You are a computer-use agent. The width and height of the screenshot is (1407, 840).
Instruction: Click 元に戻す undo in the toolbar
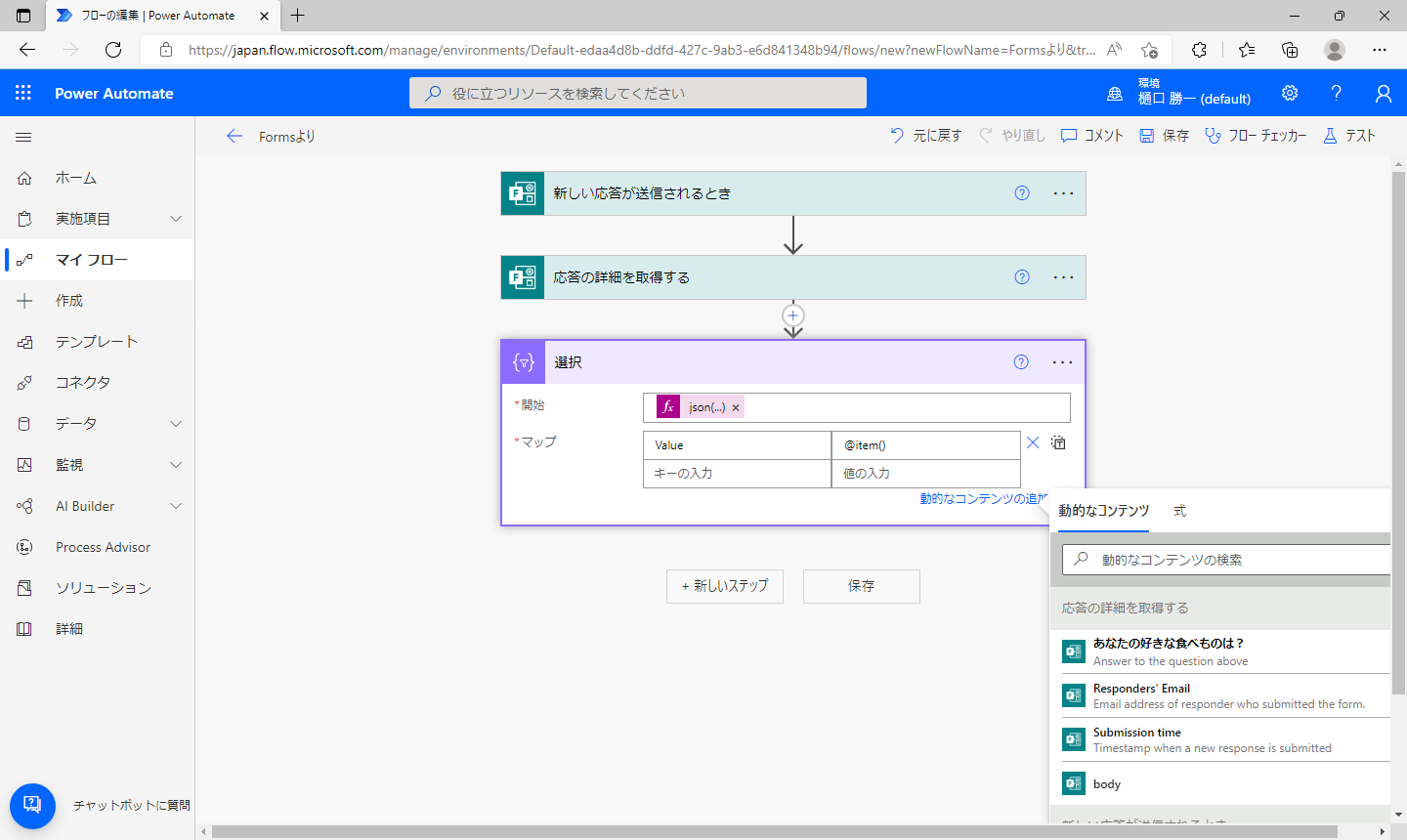pyautogui.click(x=925, y=136)
